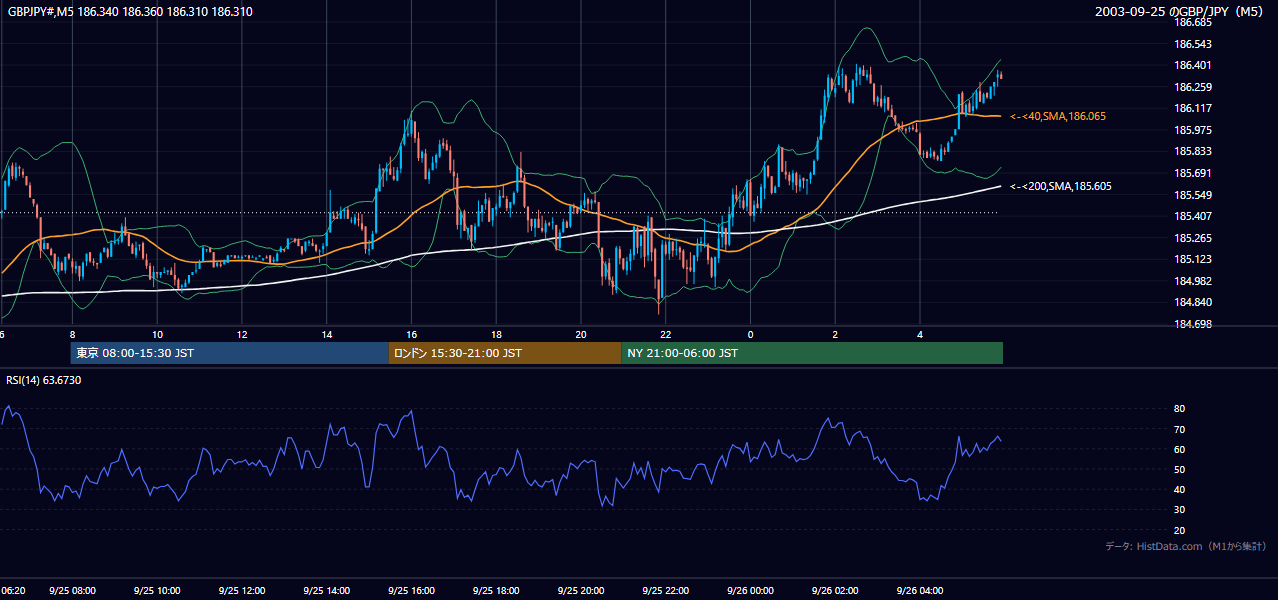Screen dimensions: 1278x600
Task: Click the RSI(14) 63.6730 indicator label
Action: point(44,380)
